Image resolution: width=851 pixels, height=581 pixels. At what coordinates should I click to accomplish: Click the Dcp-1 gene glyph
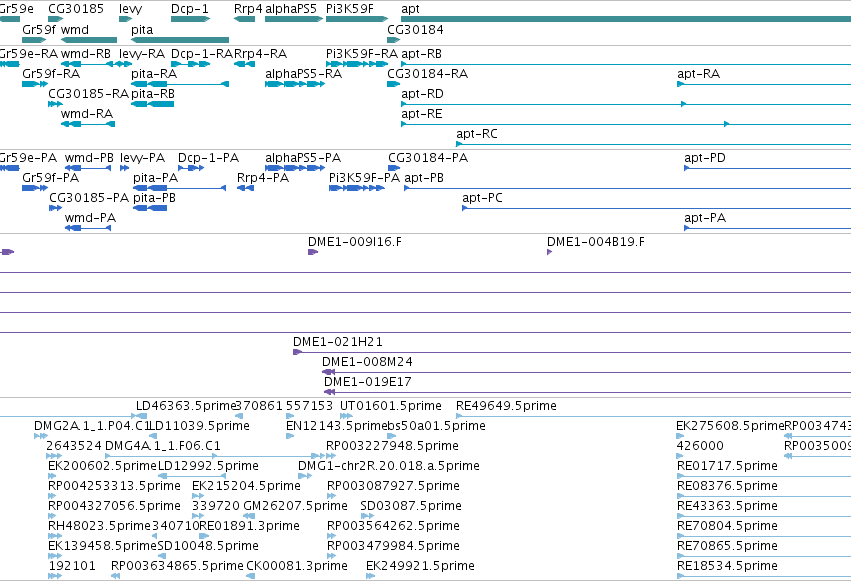(x=190, y=19)
